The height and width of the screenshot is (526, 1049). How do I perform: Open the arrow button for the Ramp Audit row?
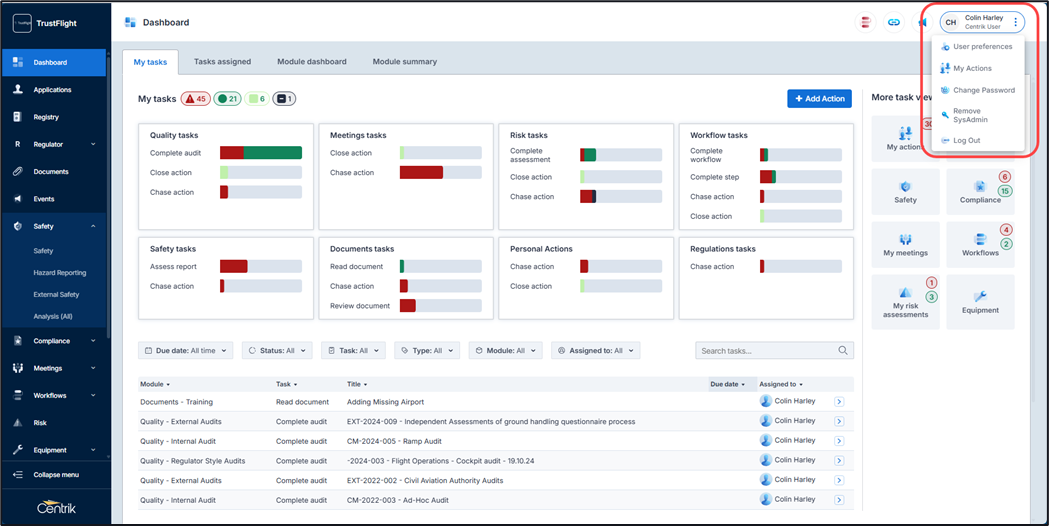[839, 441]
